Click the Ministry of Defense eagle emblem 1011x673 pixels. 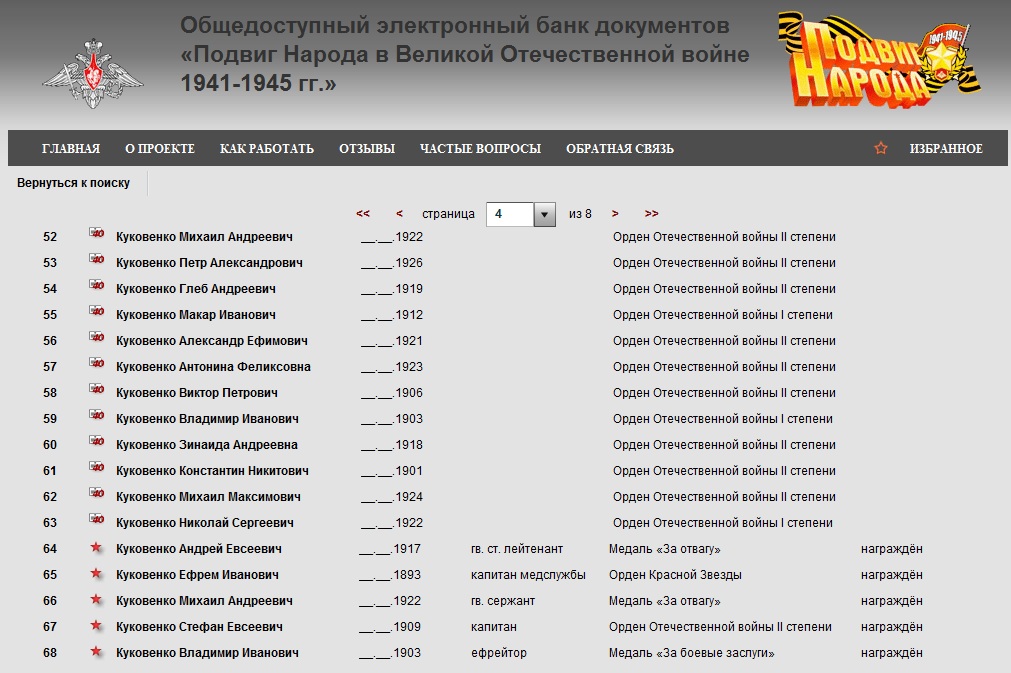[92, 73]
